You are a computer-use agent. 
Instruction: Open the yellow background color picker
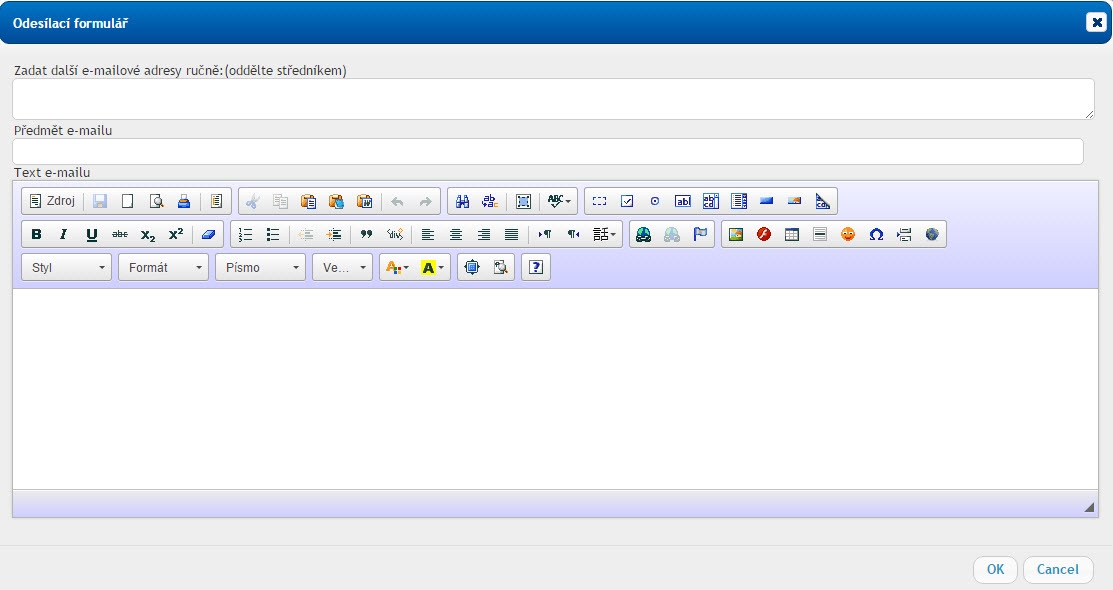(434, 268)
